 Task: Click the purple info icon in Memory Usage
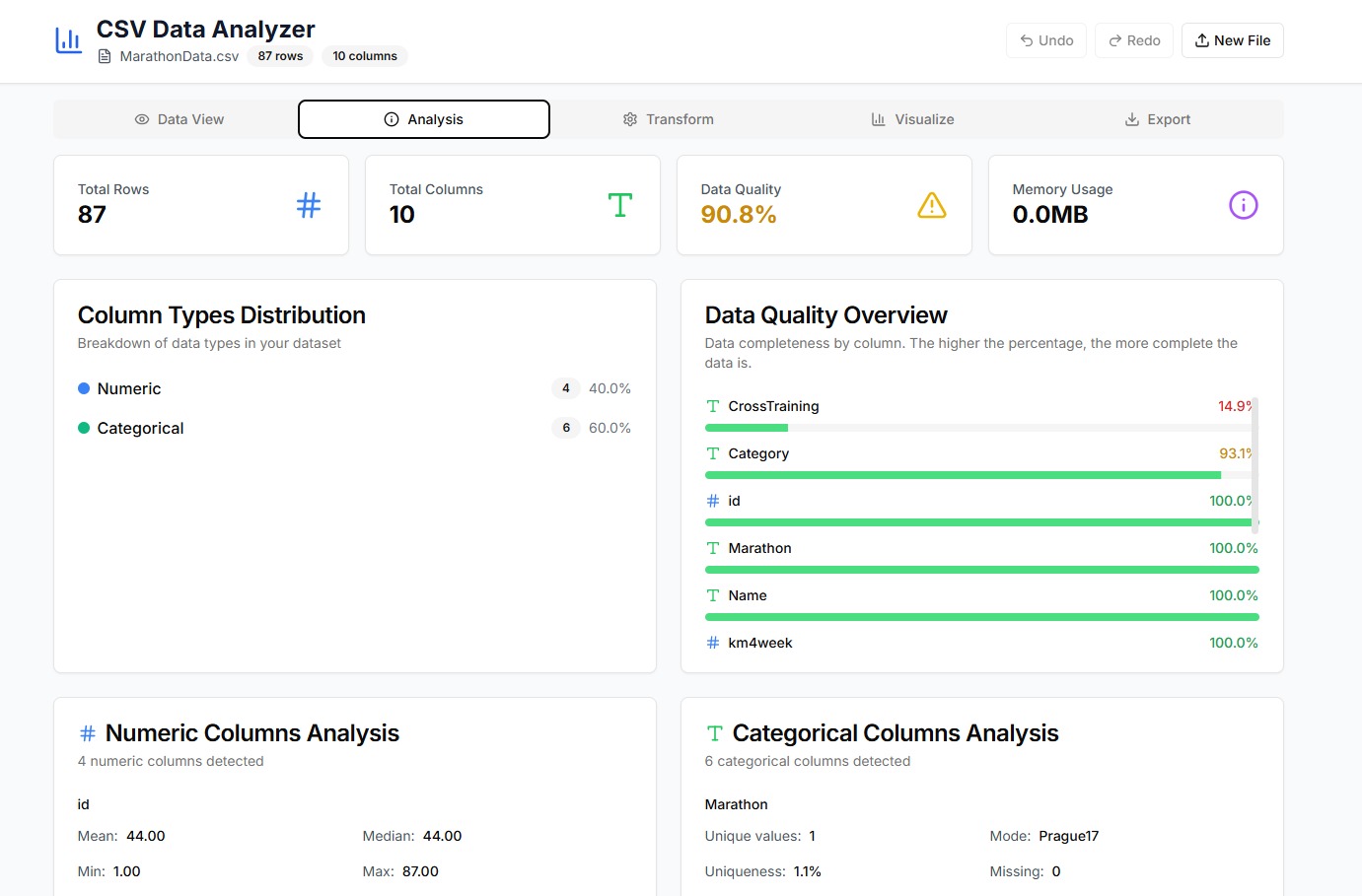click(1244, 205)
